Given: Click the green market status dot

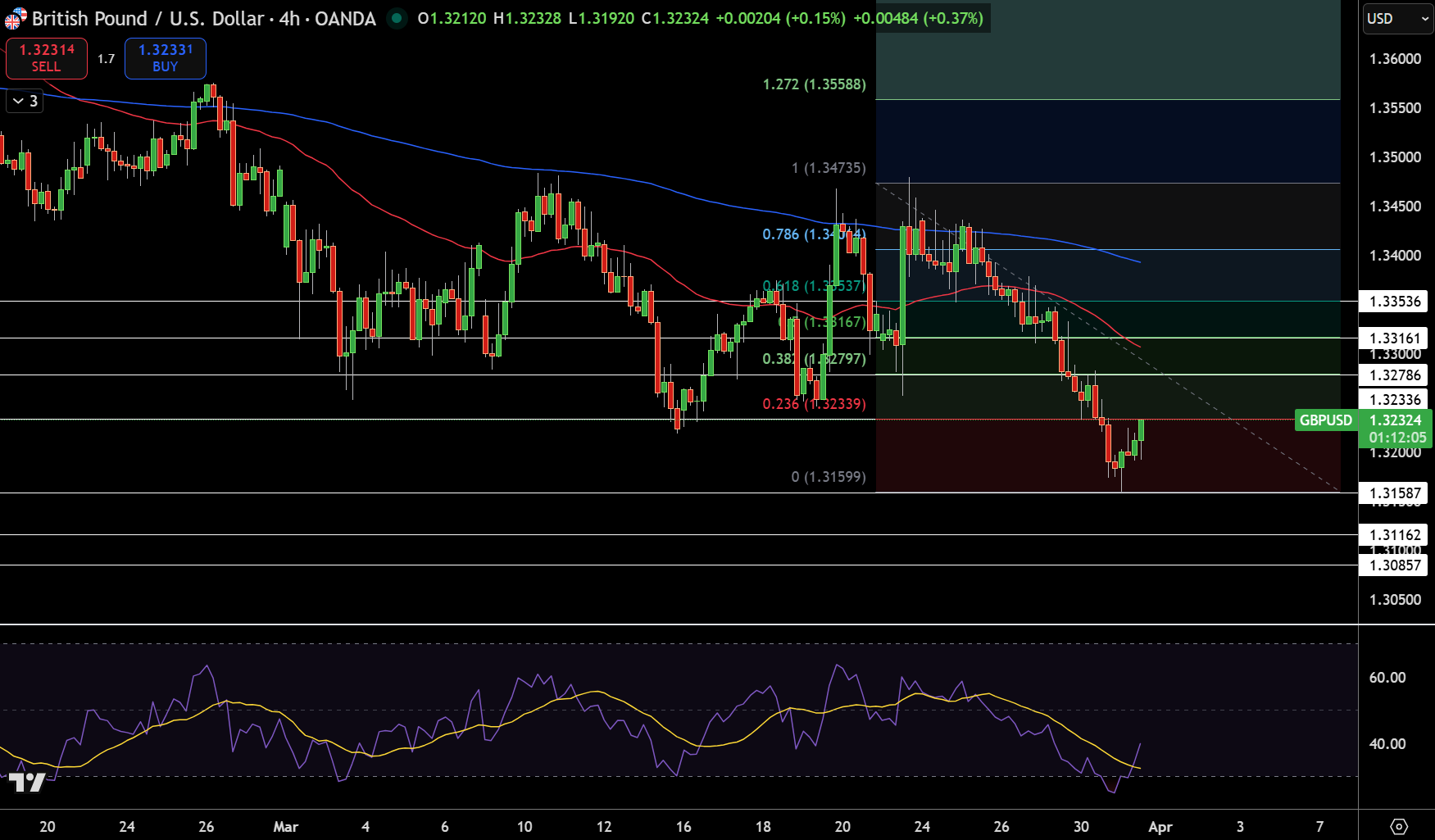Looking at the screenshot, I should (397, 18).
